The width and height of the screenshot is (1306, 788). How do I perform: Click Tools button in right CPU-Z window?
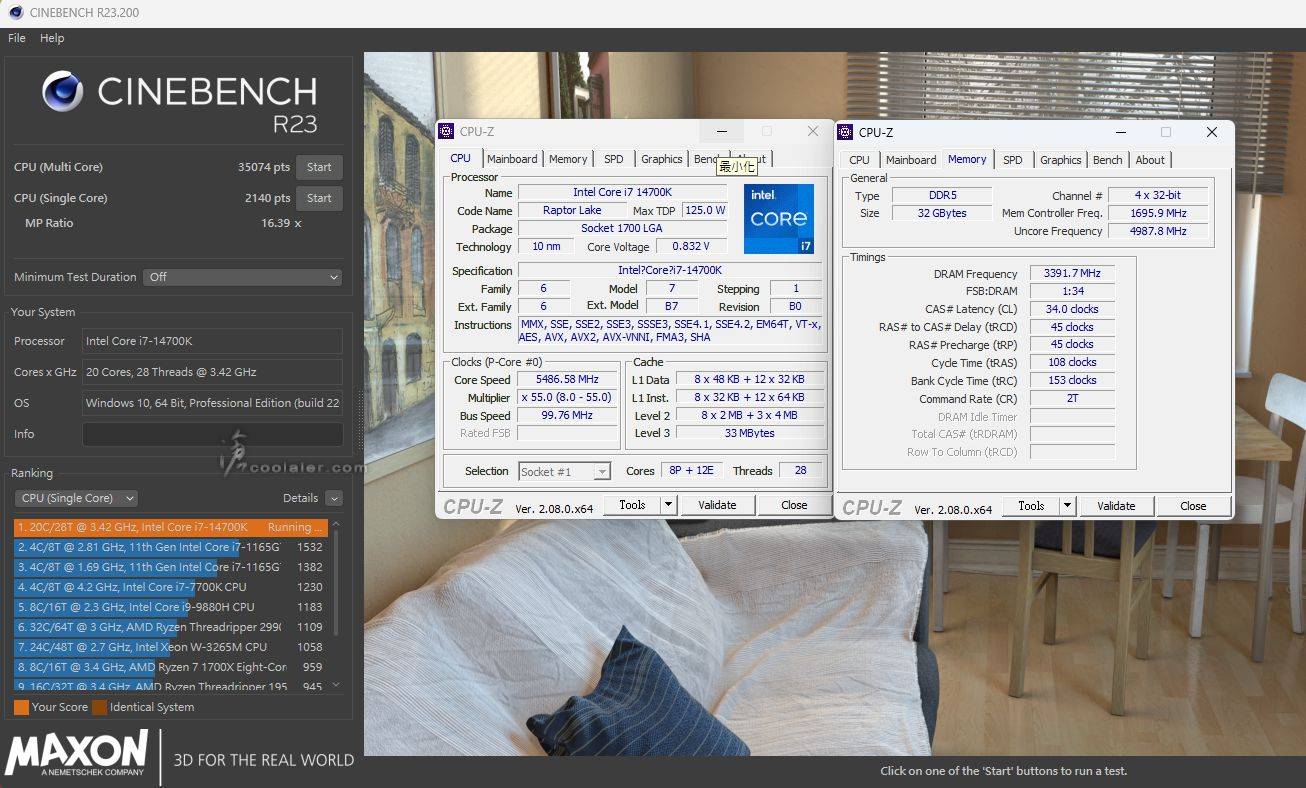1031,506
